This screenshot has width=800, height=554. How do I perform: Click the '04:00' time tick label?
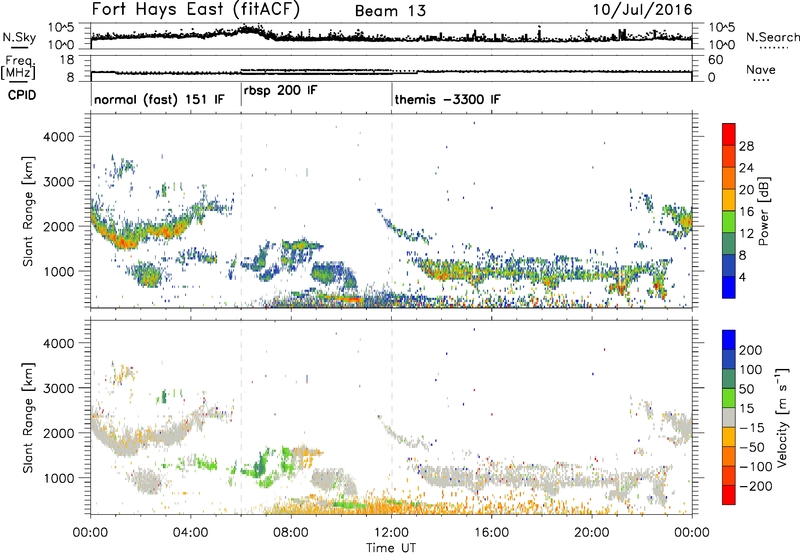coord(190,533)
